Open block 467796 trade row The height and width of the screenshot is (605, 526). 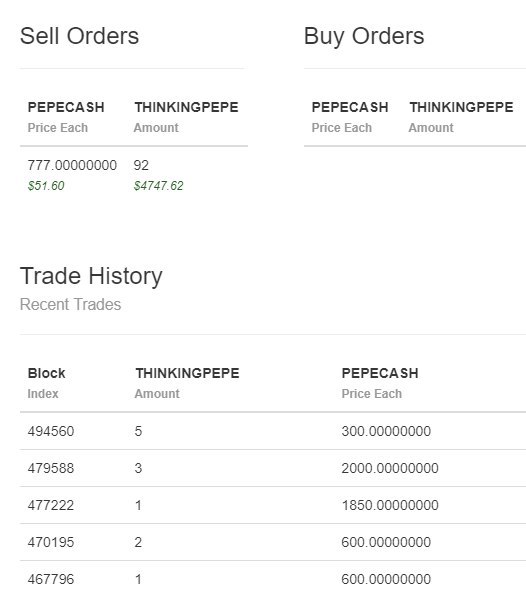click(273, 579)
